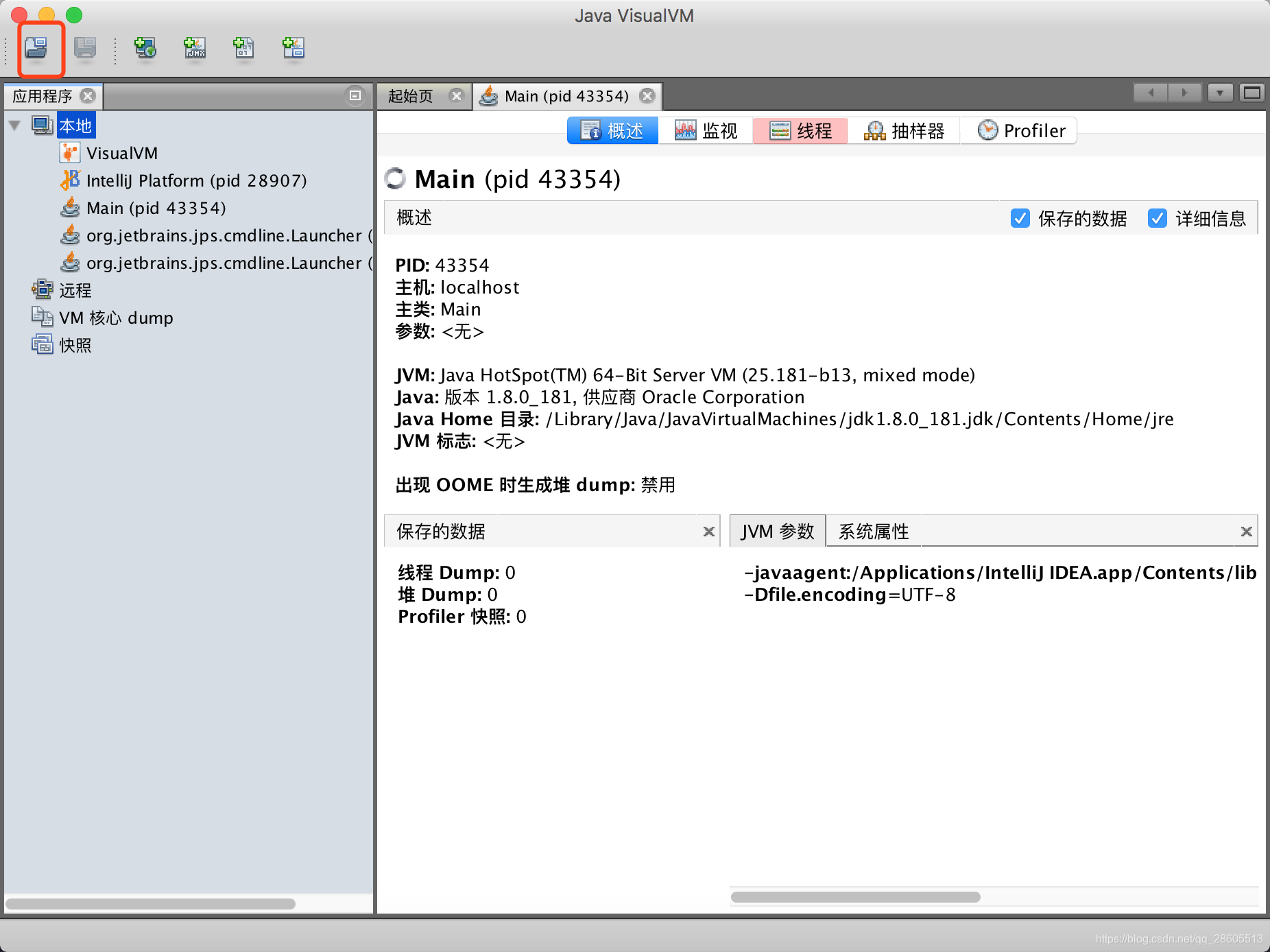Select the 快照 node

point(75,345)
